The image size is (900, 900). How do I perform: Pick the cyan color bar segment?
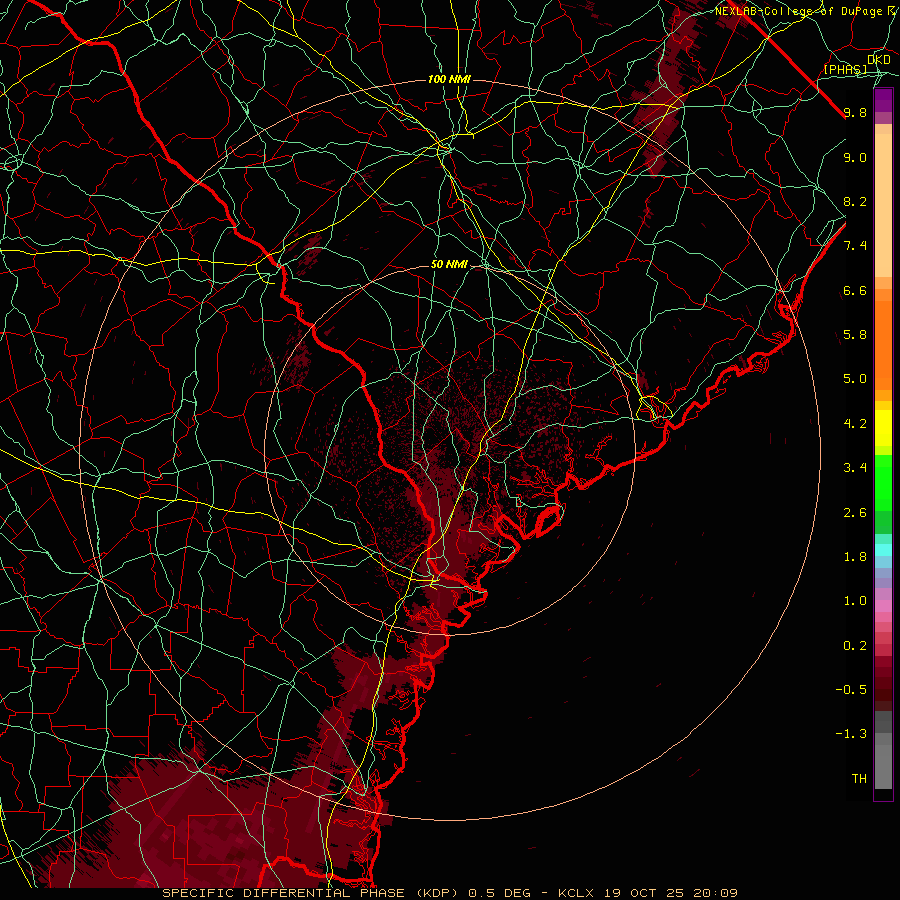(x=883, y=549)
